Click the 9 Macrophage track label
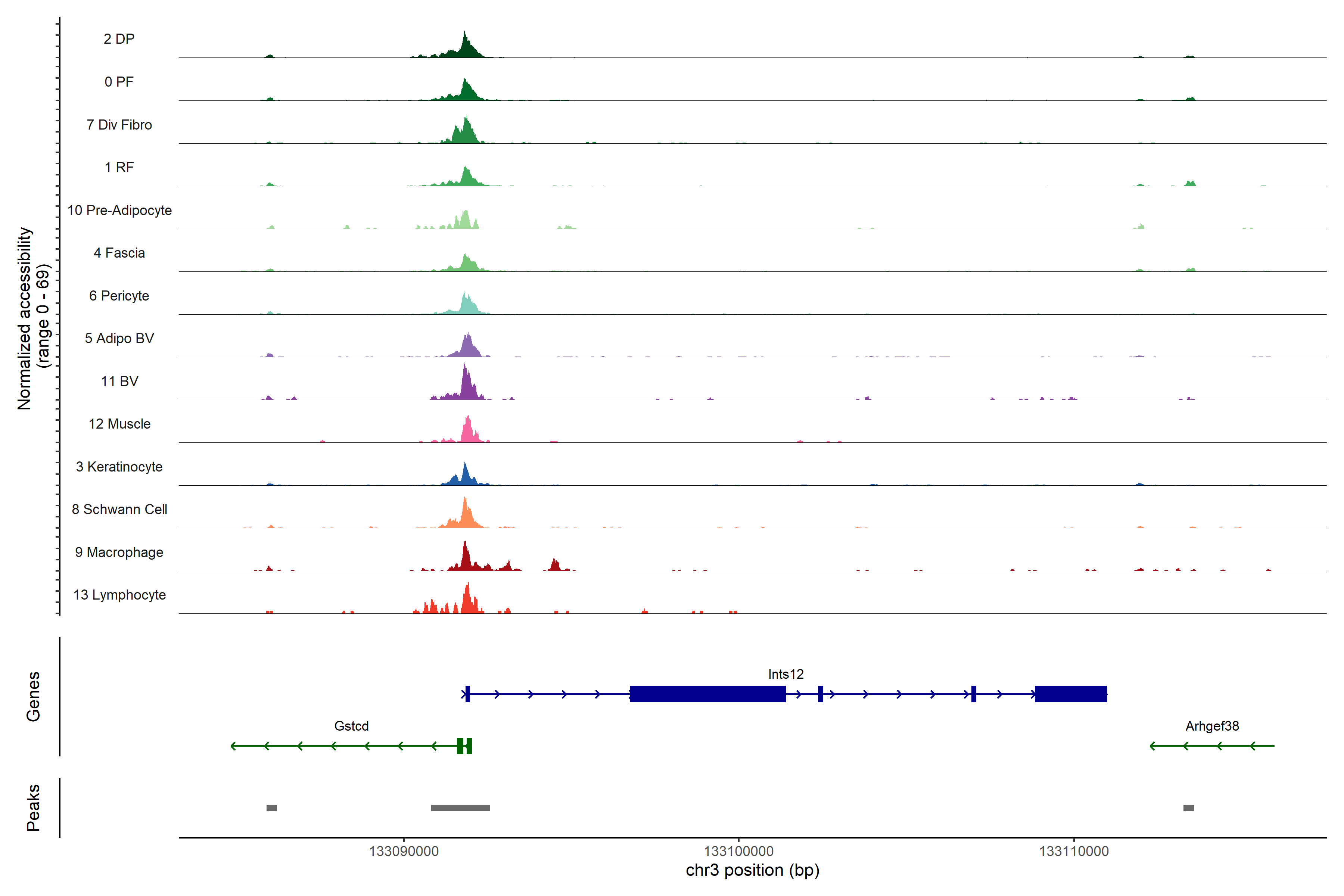The width and height of the screenshot is (1344, 896). (119, 552)
